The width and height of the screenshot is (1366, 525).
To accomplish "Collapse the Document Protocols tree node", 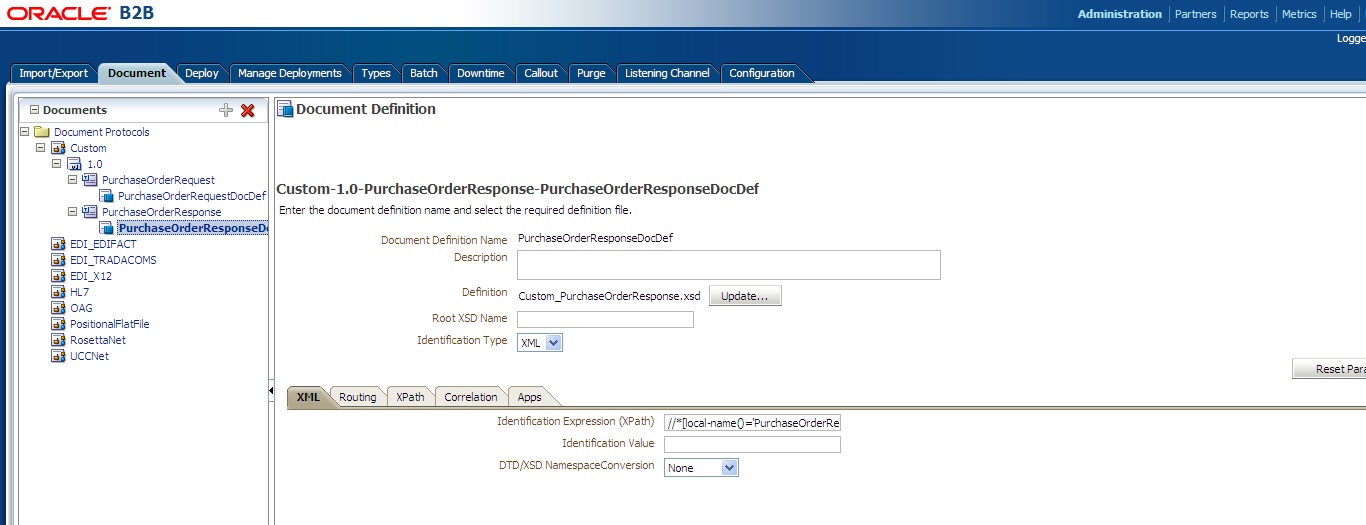I will (x=24, y=132).
